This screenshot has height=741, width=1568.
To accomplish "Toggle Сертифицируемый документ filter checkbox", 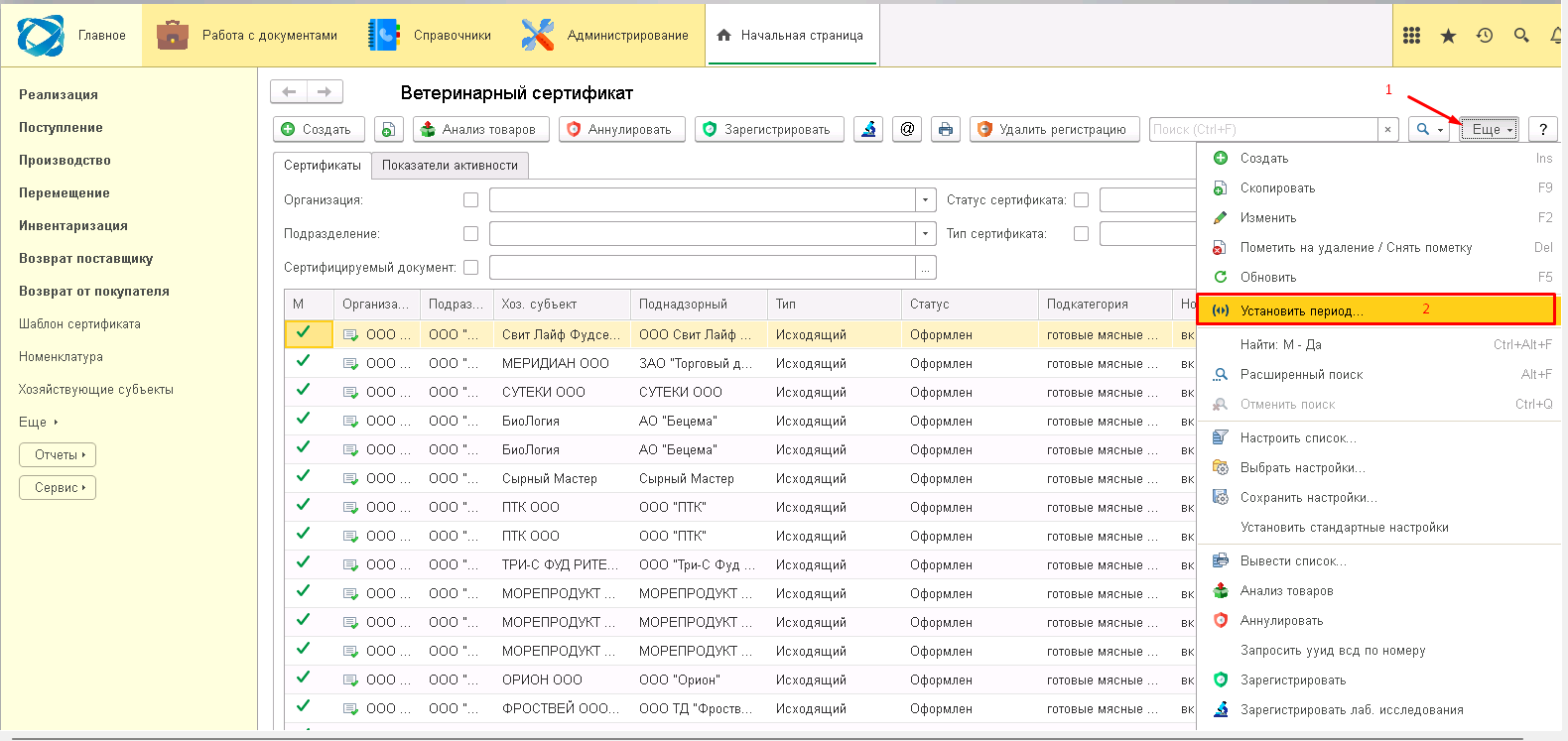I will tap(470, 268).
